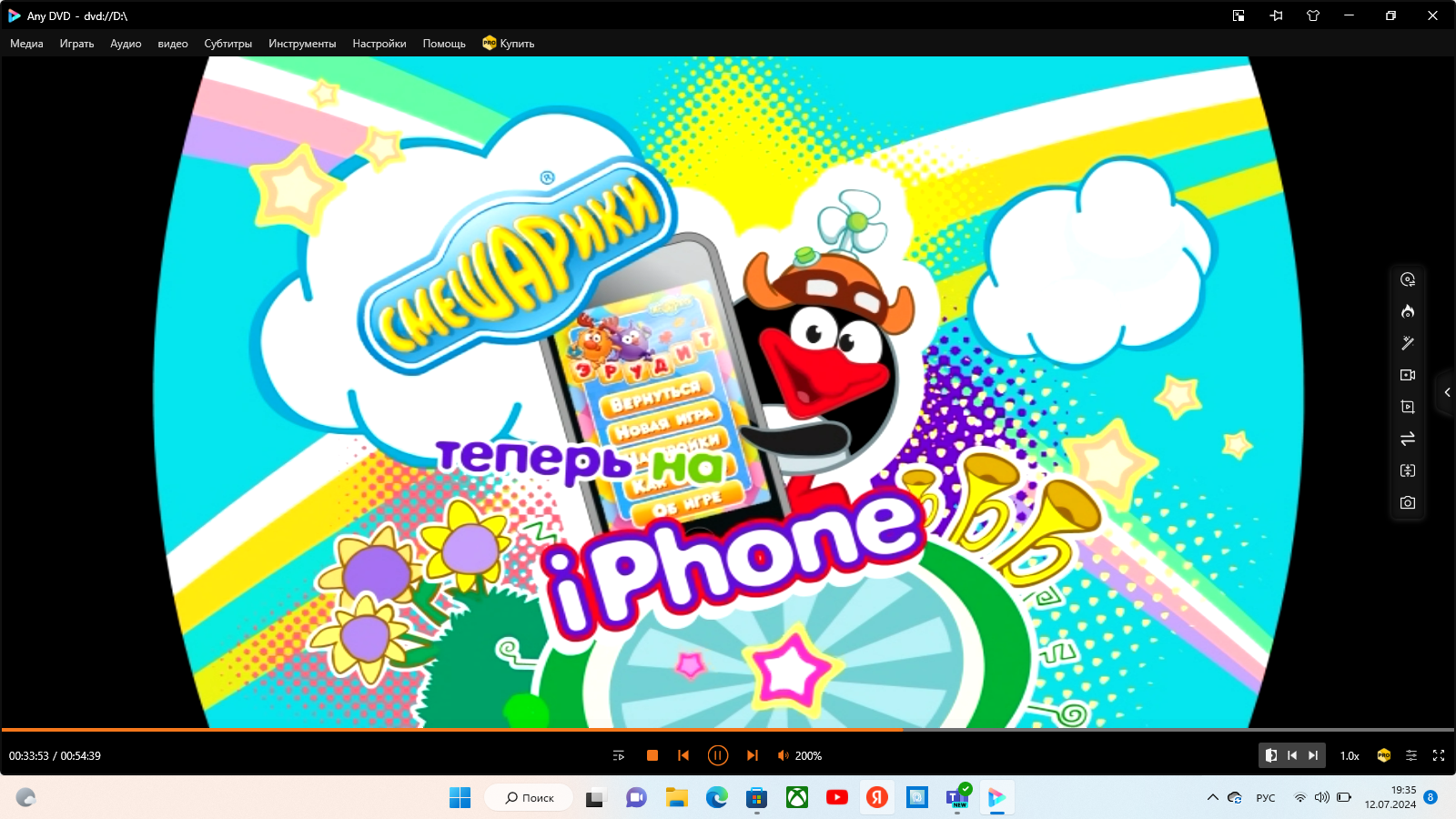Open the magic wand video enhancer tool
Screen dimensions: 1456x819
[x=1408, y=343]
